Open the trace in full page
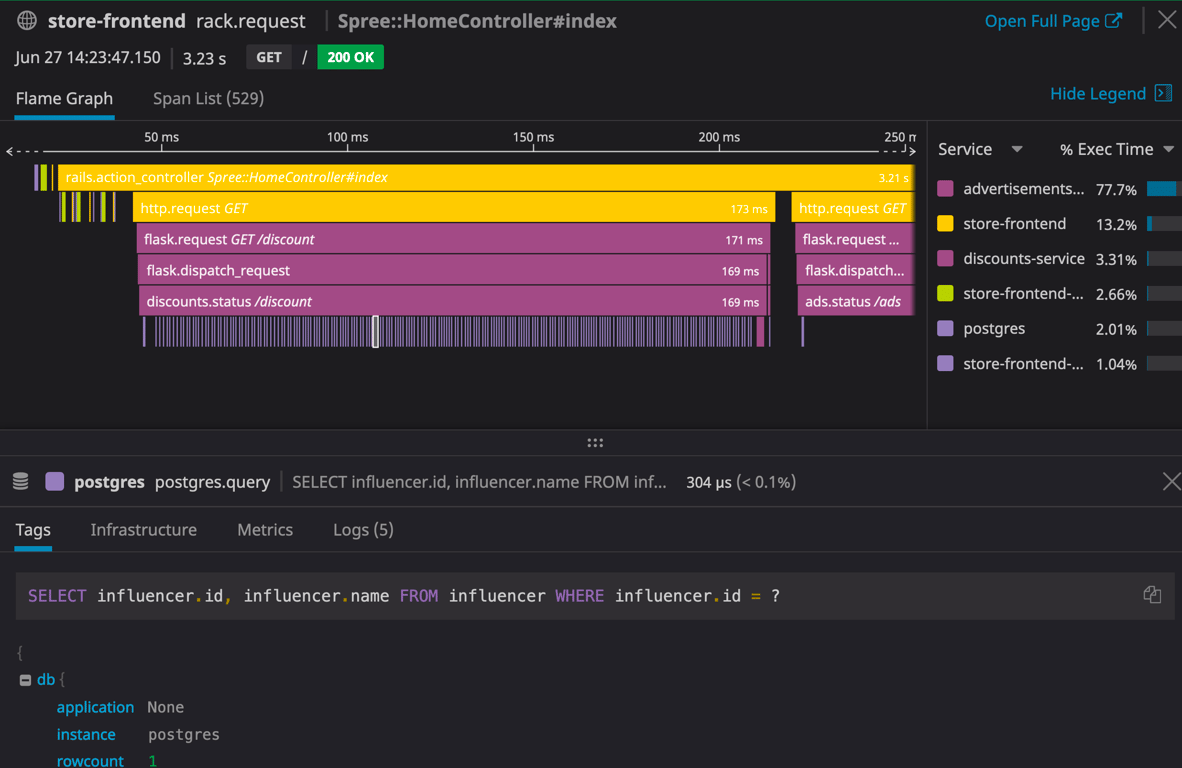The image size is (1182, 768). point(1053,21)
